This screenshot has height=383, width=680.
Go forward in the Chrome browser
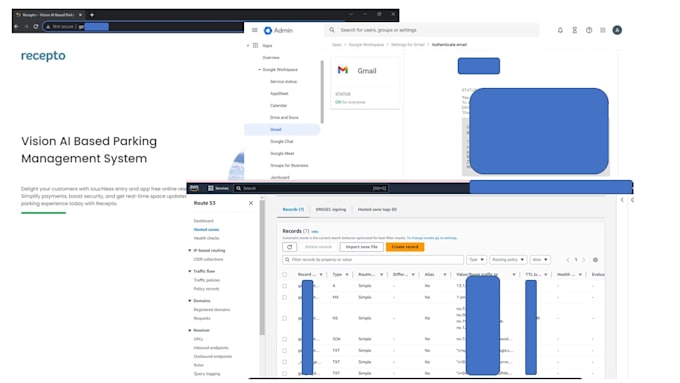[26, 26]
